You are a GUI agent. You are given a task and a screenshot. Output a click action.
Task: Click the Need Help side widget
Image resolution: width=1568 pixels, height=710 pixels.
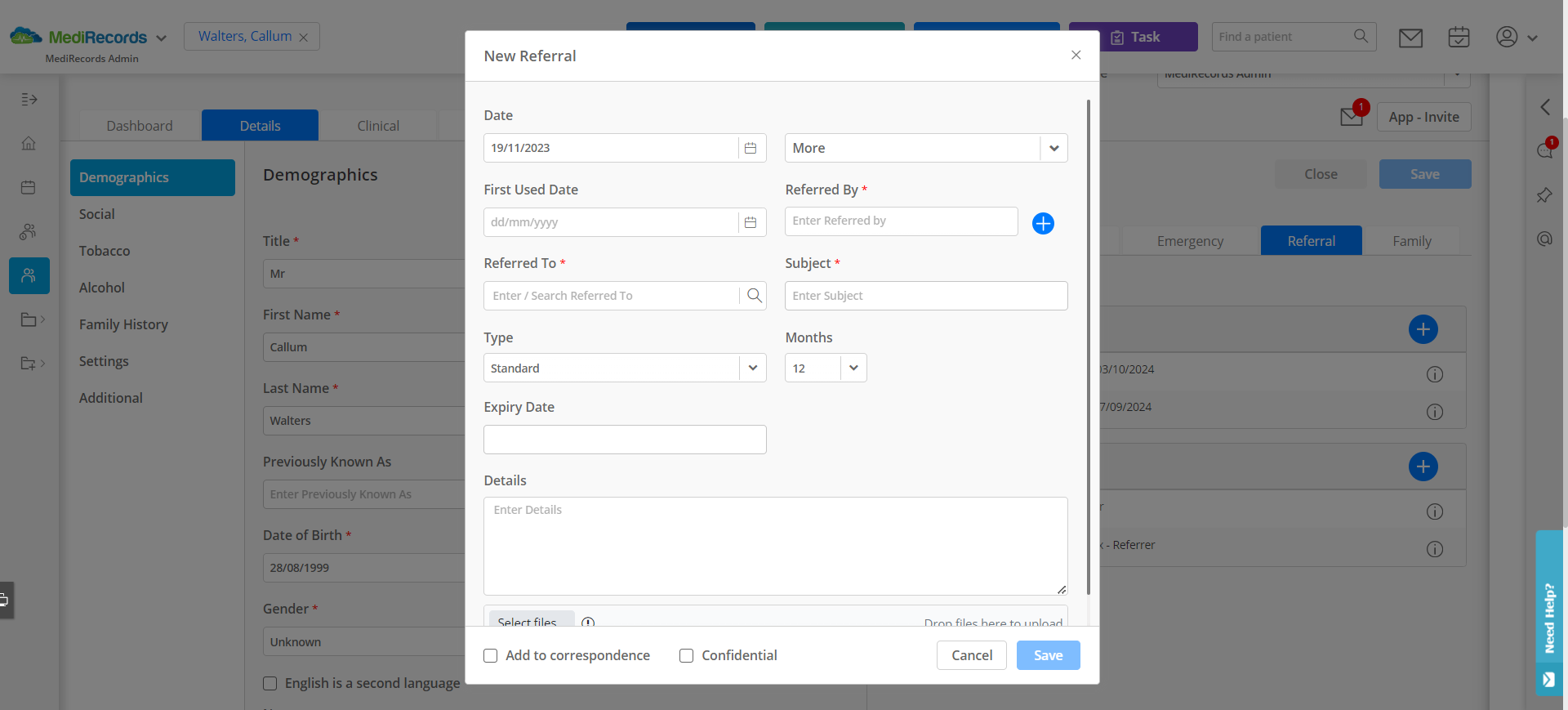click(1549, 613)
